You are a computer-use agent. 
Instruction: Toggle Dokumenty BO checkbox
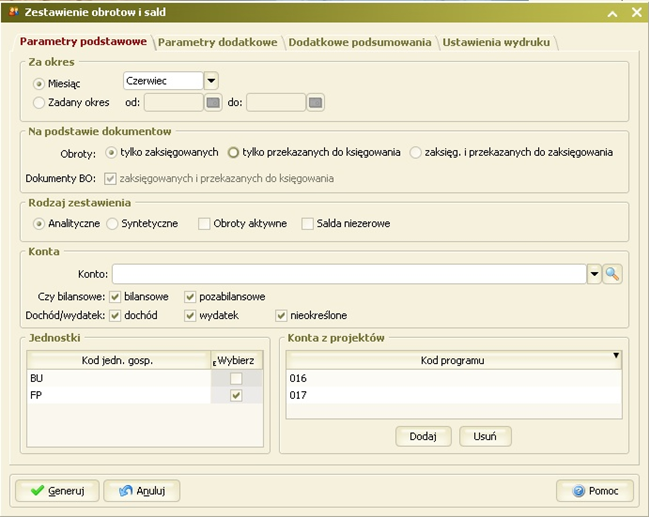(110, 179)
